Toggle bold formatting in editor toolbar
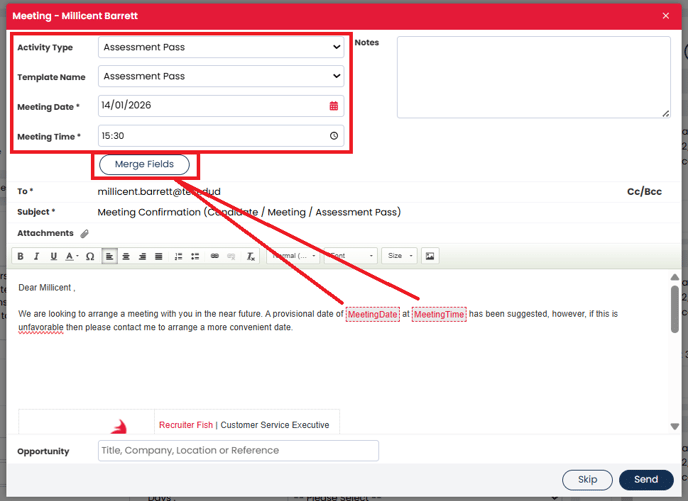 coord(20,256)
